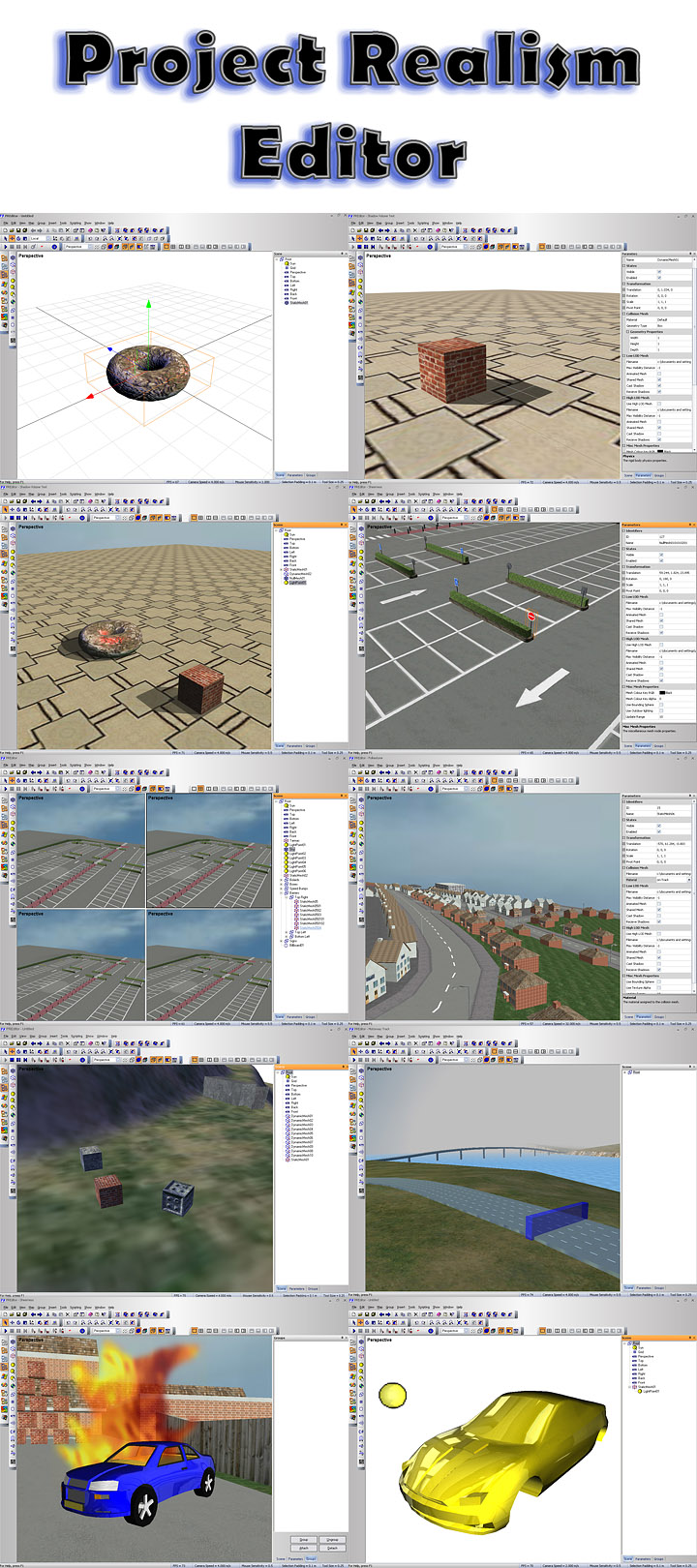The width and height of the screenshot is (697, 1568).
Task: Select Perspective camera in torus-only scene tree
Action: 298,272
